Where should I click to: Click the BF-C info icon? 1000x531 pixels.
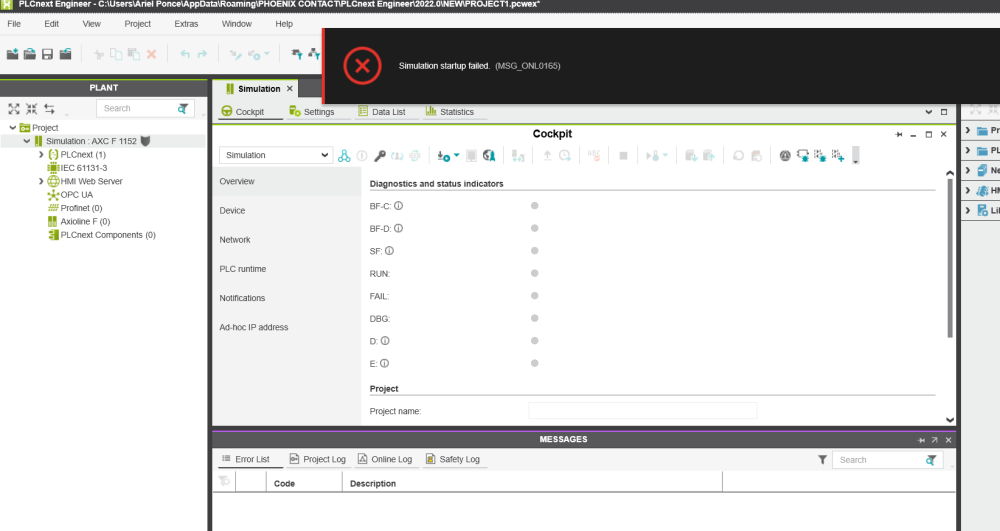(x=398, y=206)
